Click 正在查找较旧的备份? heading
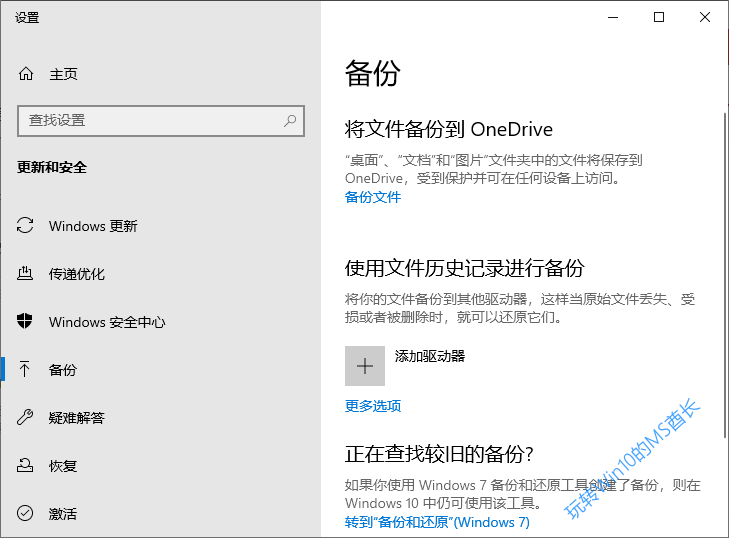Viewport: 729px width, 538px height. [x=439, y=454]
